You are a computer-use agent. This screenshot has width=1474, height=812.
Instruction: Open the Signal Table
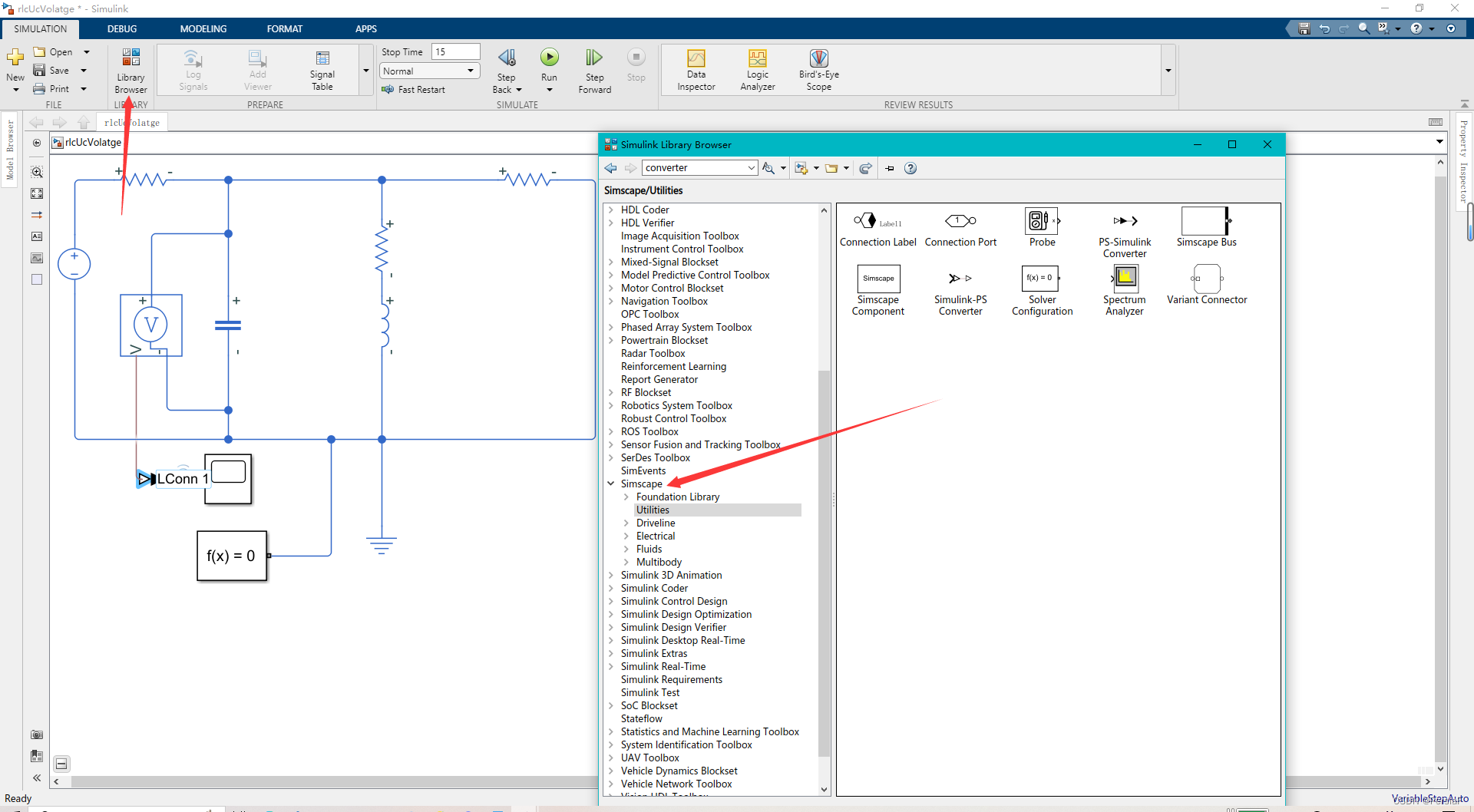click(x=322, y=70)
